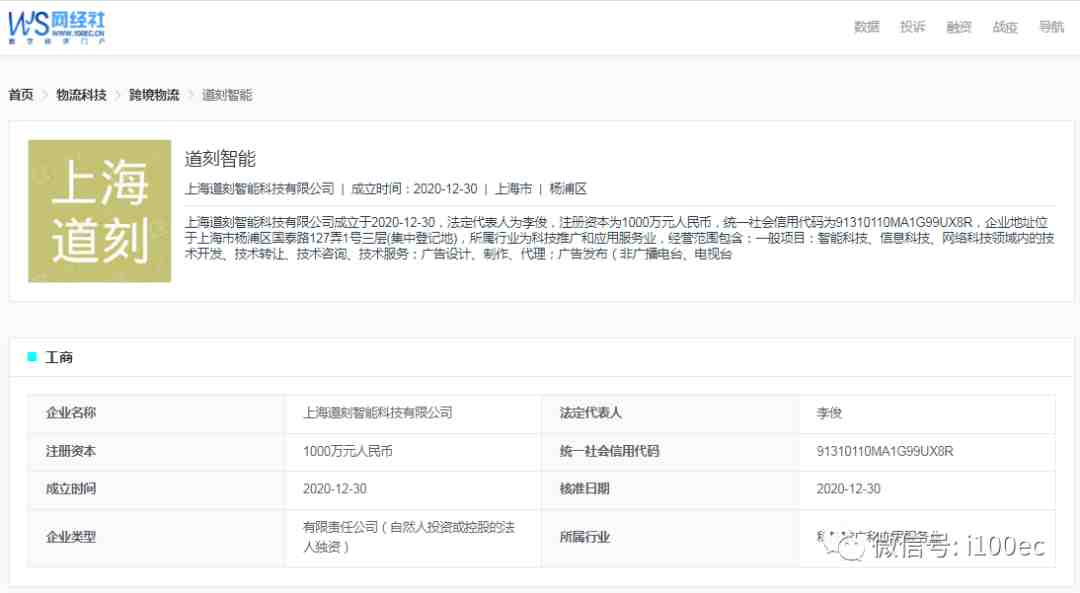1080x593 pixels.
Task: Click the 注册资本 label cell
Action: tap(156, 452)
